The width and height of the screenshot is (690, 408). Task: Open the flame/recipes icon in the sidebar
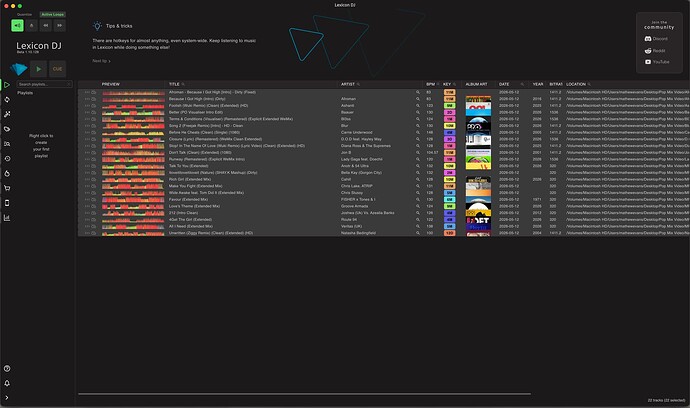pyautogui.click(x=7, y=173)
